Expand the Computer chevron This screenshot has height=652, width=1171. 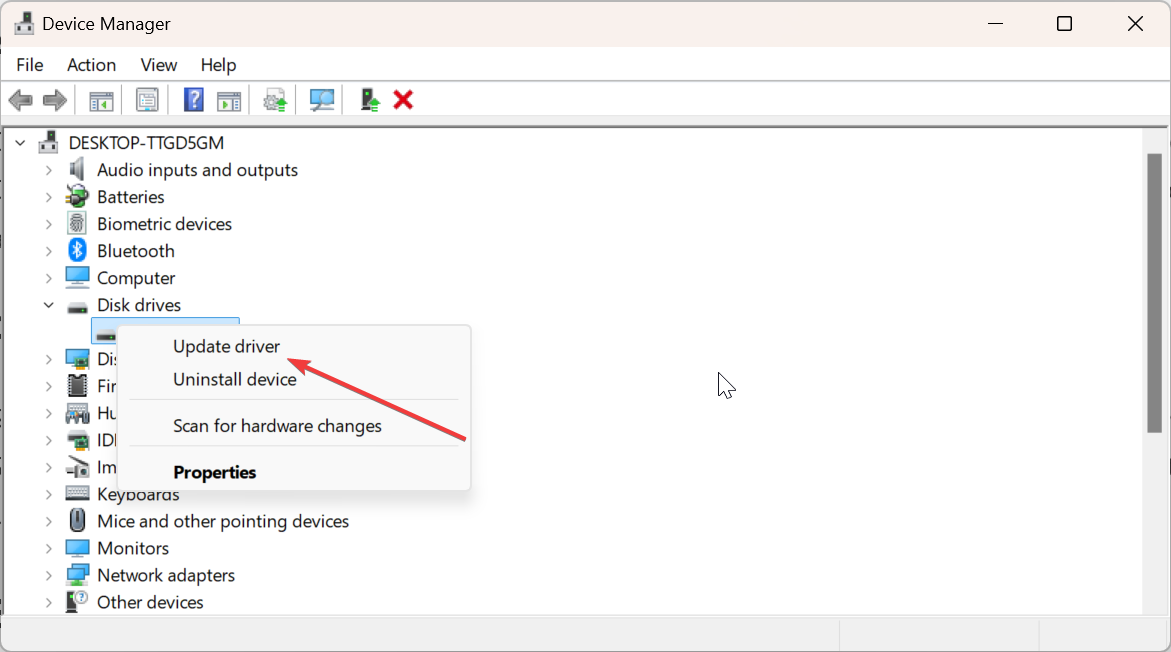[x=49, y=278]
